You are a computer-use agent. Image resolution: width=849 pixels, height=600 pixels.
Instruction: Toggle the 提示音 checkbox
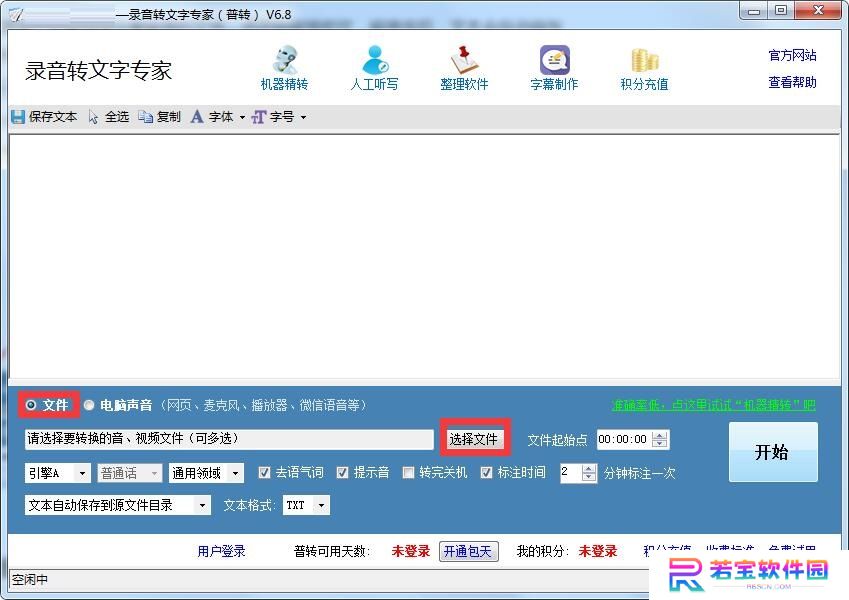tap(342, 473)
